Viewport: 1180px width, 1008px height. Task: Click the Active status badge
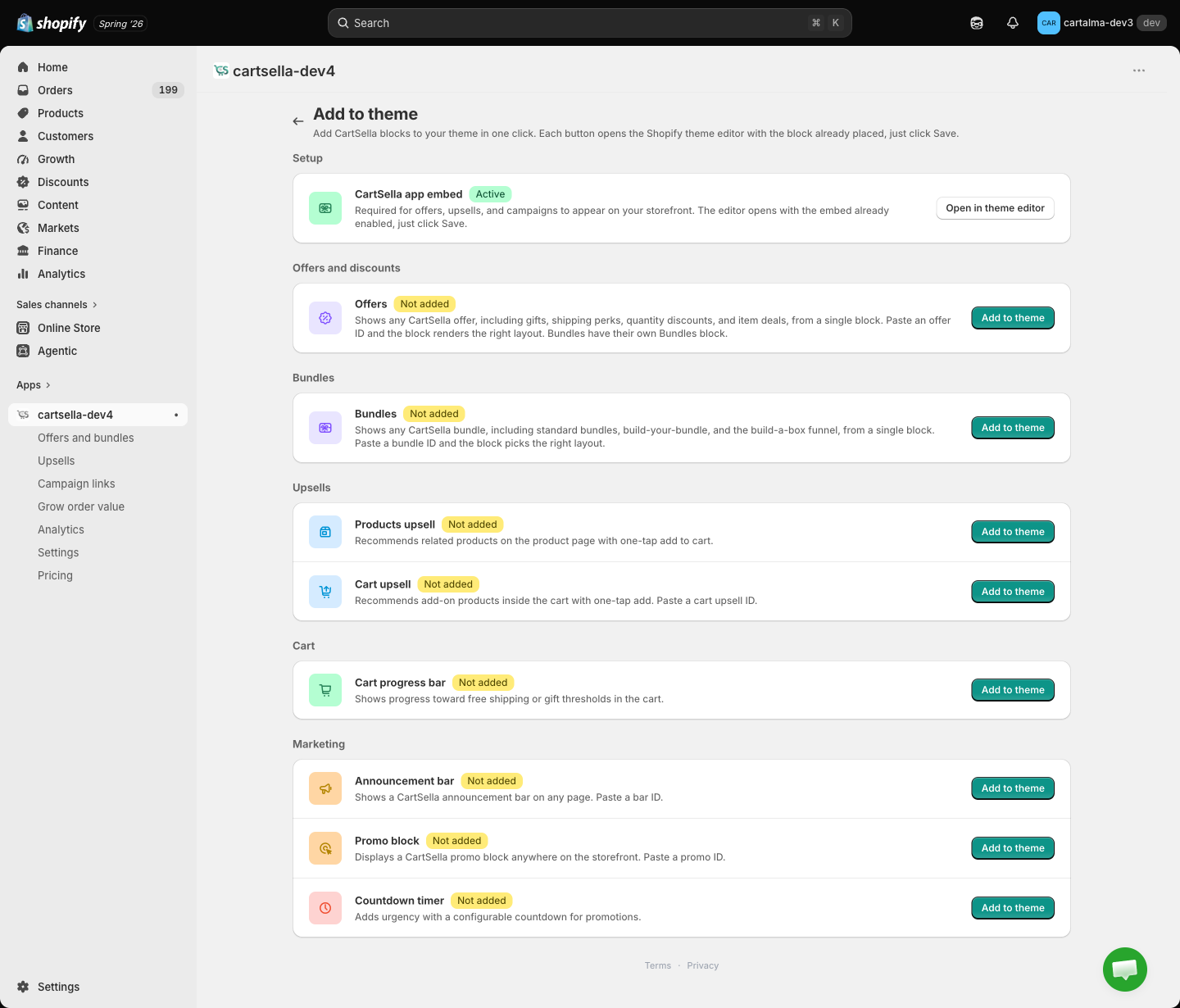pos(490,194)
